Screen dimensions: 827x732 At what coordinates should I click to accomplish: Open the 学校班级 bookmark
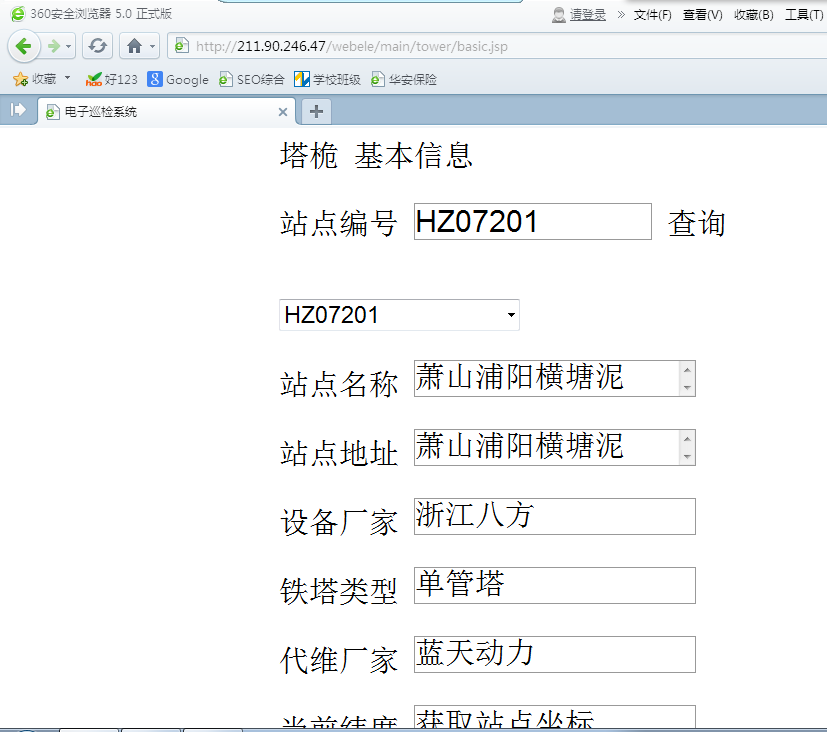pyautogui.click(x=328, y=80)
